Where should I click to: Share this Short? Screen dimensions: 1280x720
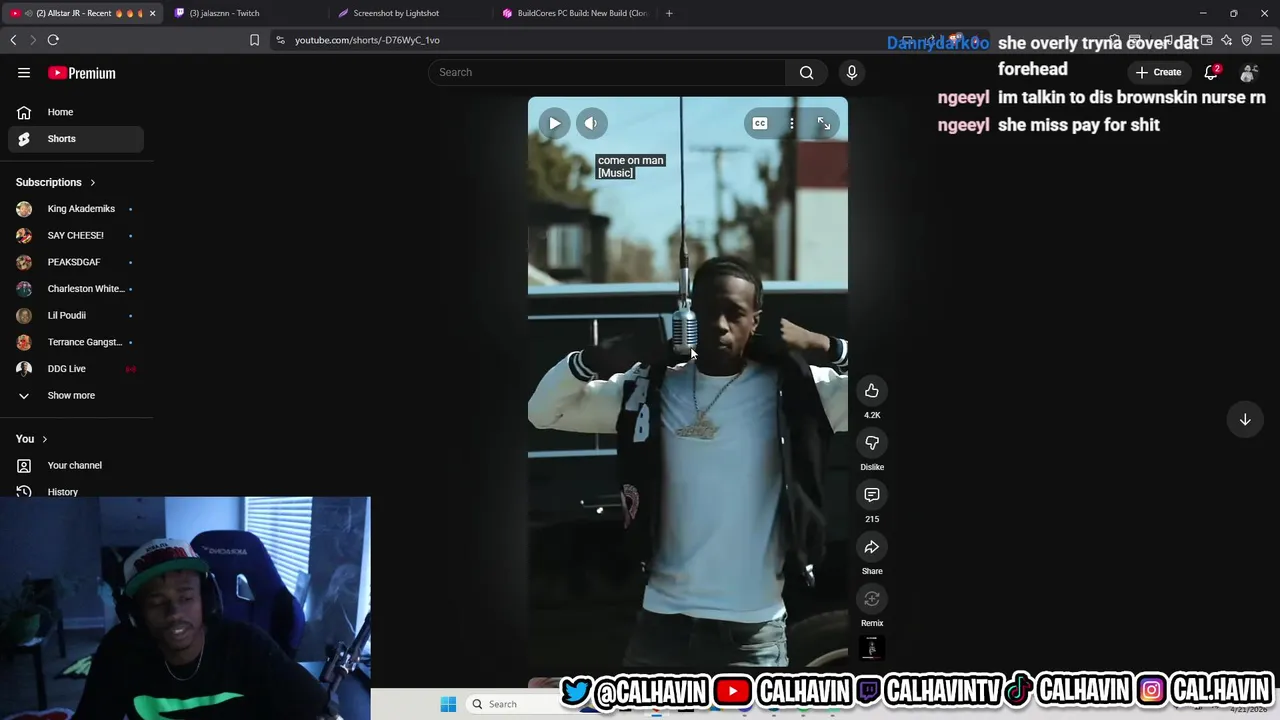(872, 547)
